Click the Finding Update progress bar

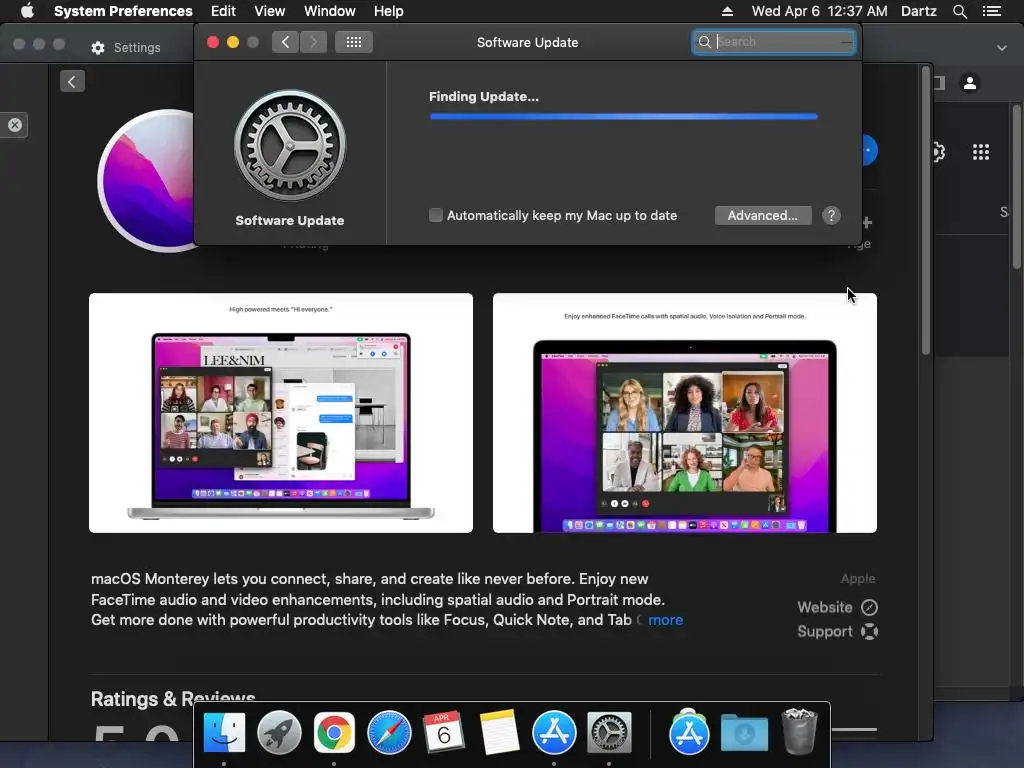pos(624,116)
